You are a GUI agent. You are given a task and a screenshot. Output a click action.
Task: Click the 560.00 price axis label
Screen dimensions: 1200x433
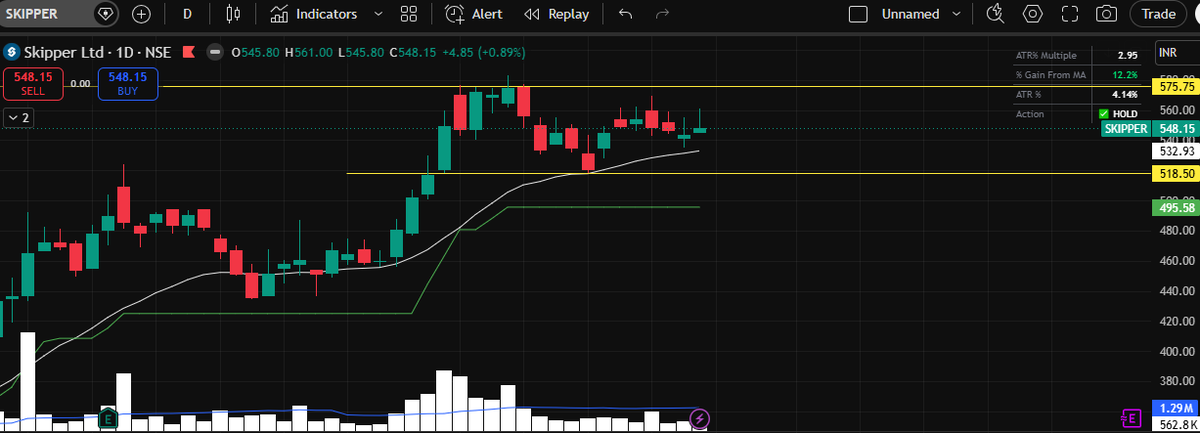[1176, 110]
